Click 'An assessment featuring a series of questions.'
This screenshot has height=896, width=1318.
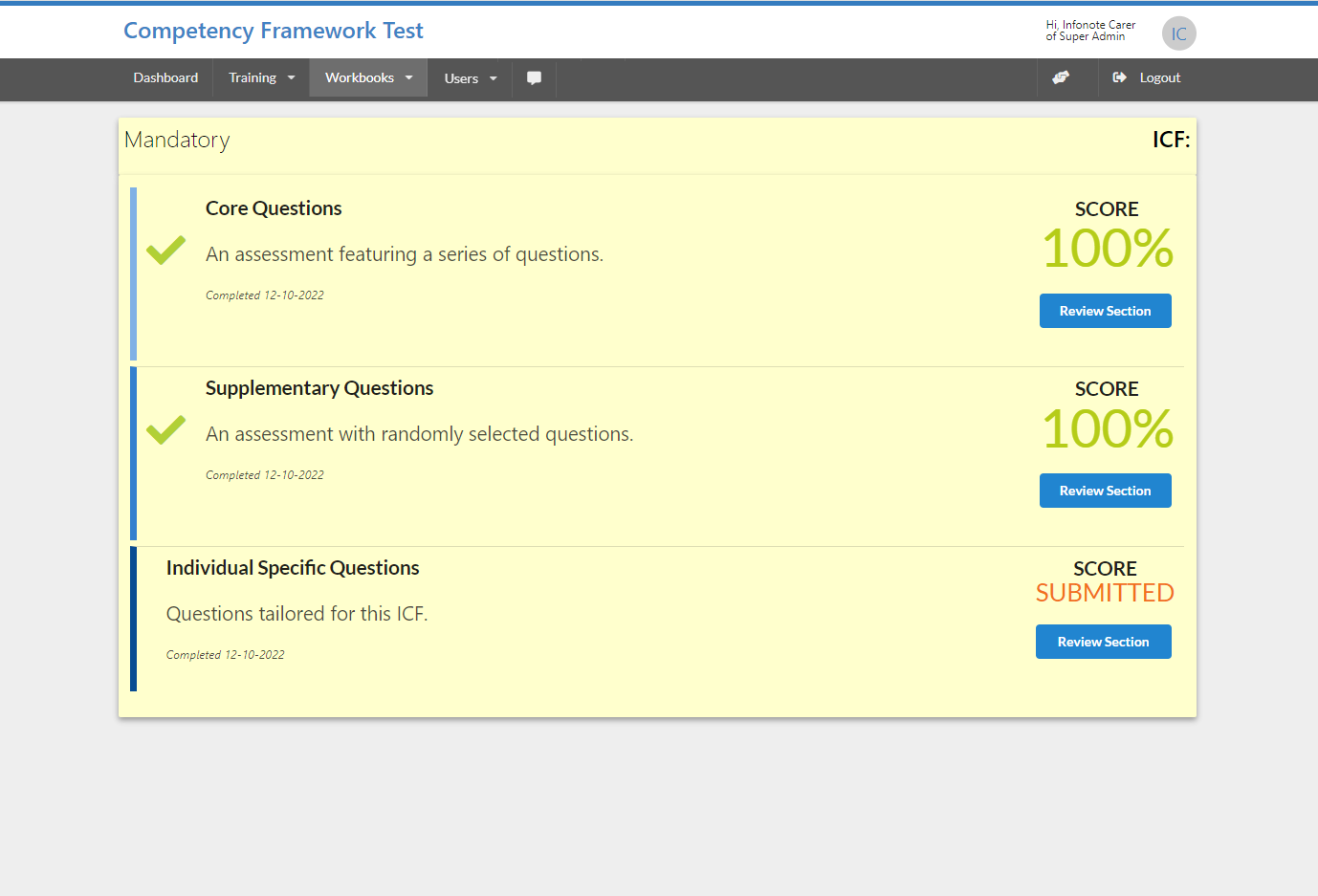coord(405,254)
